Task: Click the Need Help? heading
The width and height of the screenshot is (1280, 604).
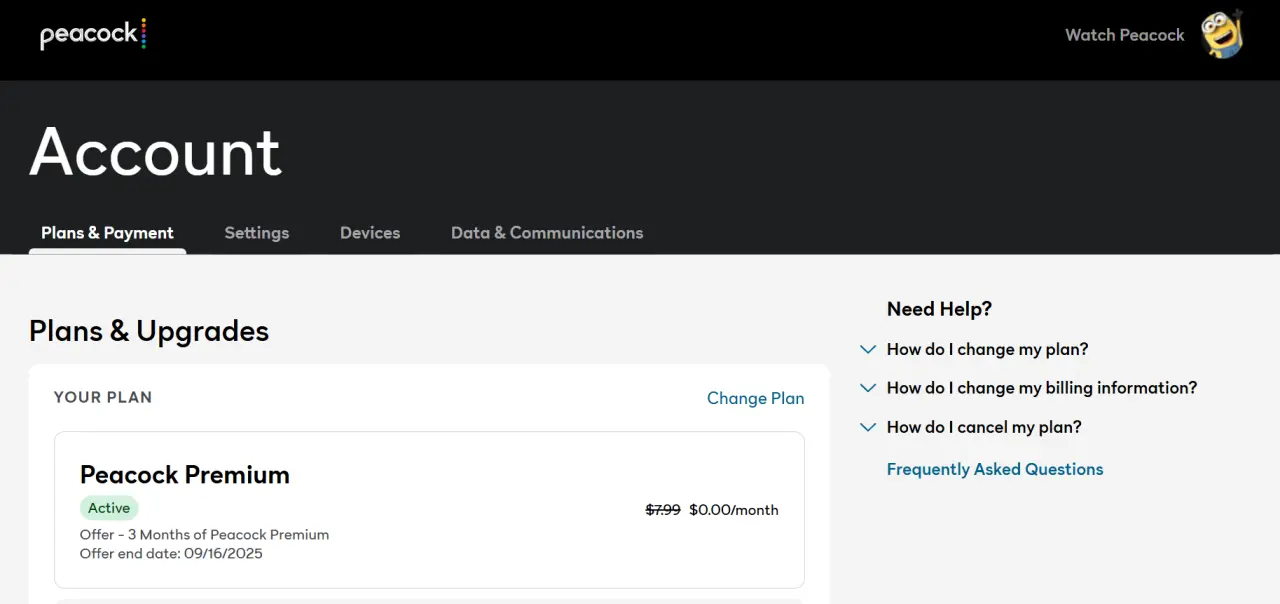Action: click(939, 309)
